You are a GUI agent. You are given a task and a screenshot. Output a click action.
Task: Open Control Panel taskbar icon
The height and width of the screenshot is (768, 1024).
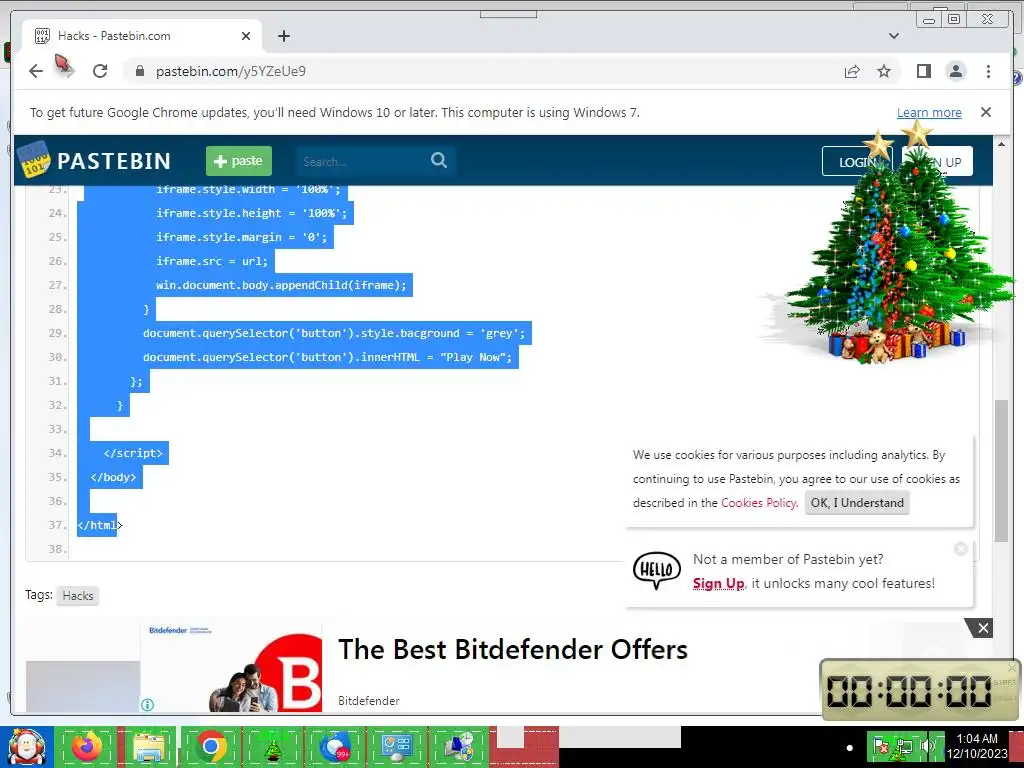pyautogui.click(x=396, y=747)
